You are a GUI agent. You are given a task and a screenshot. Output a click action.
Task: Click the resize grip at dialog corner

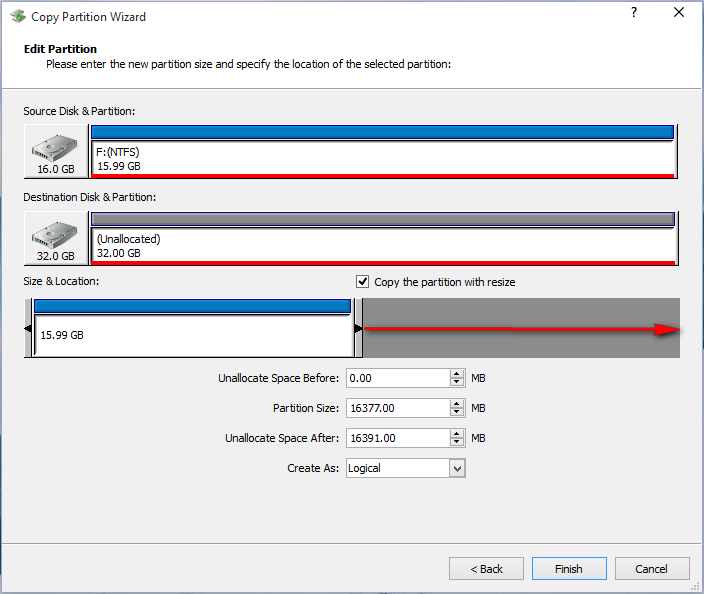point(695,585)
